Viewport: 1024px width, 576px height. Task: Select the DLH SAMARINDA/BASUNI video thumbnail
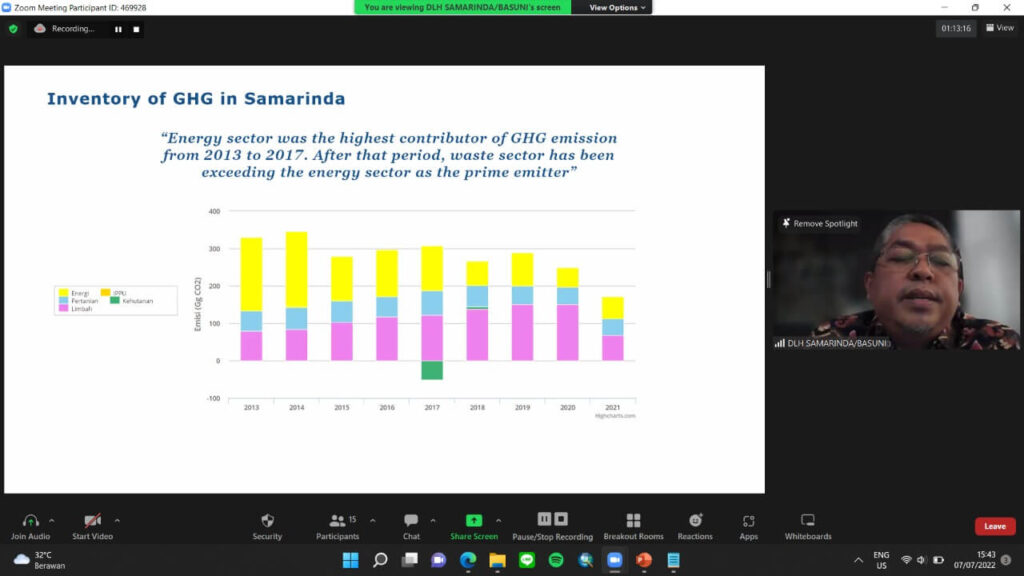(x=896, y=280)
